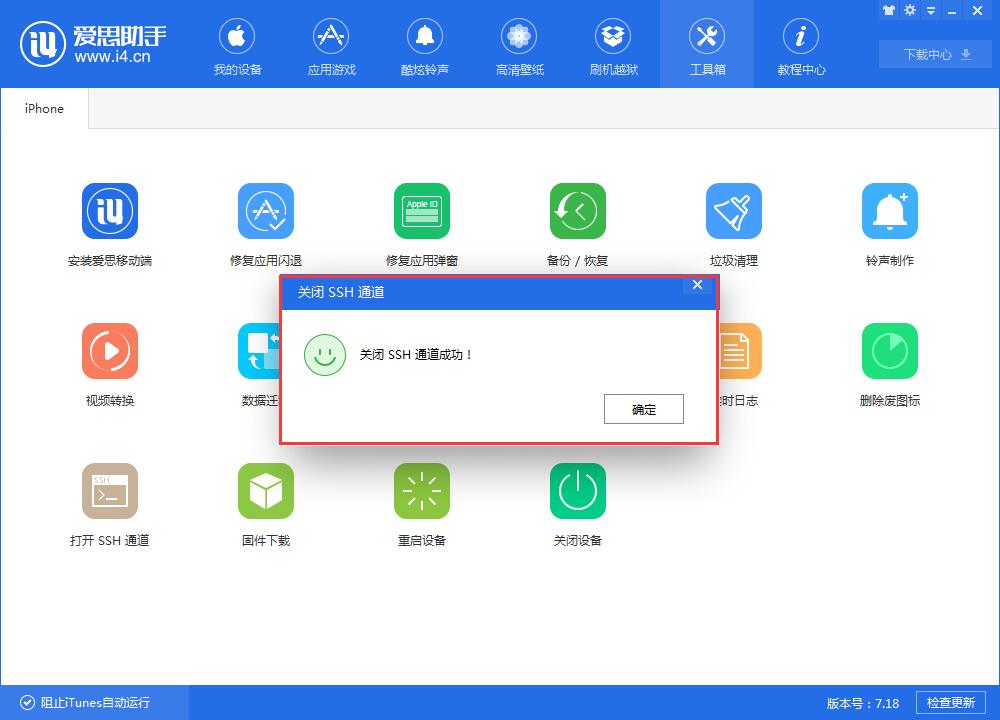Screen dimensions: 1000x720
Task: Open 备份 / 恢复 tool
Action: (577, 224)
